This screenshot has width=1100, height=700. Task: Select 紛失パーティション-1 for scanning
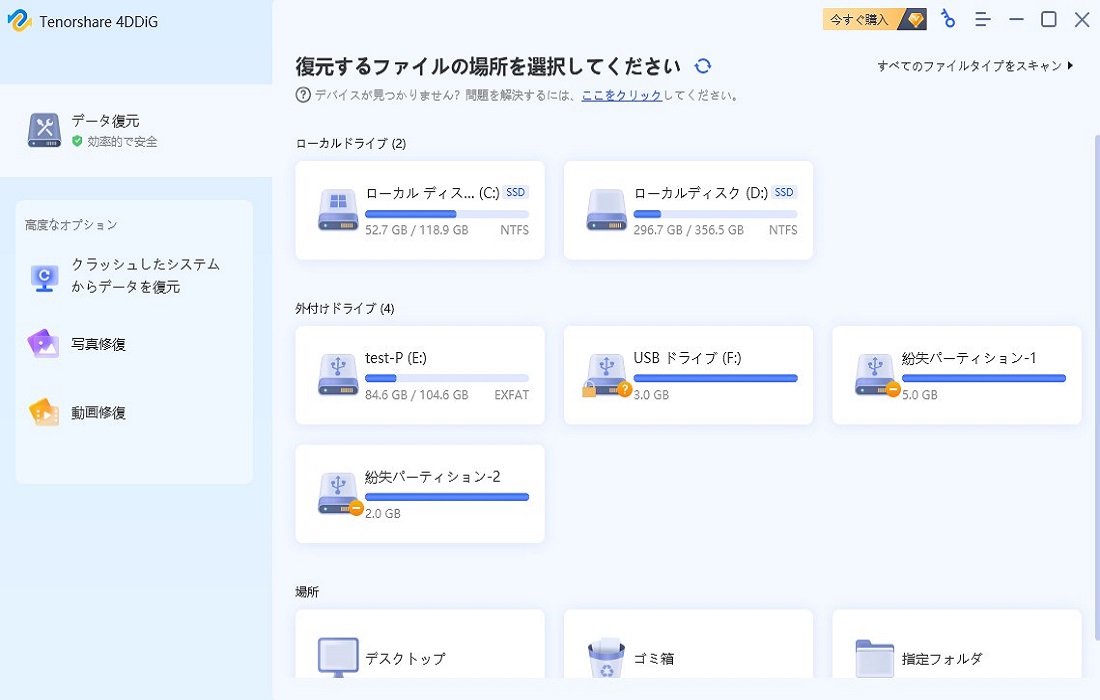(x=956, y=374)
